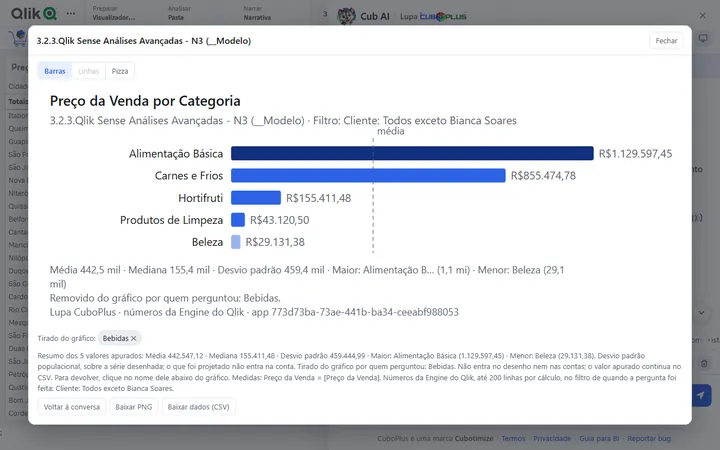Click the Beleza category label
This screenshot has height=450, width=720.
(207, 242)
